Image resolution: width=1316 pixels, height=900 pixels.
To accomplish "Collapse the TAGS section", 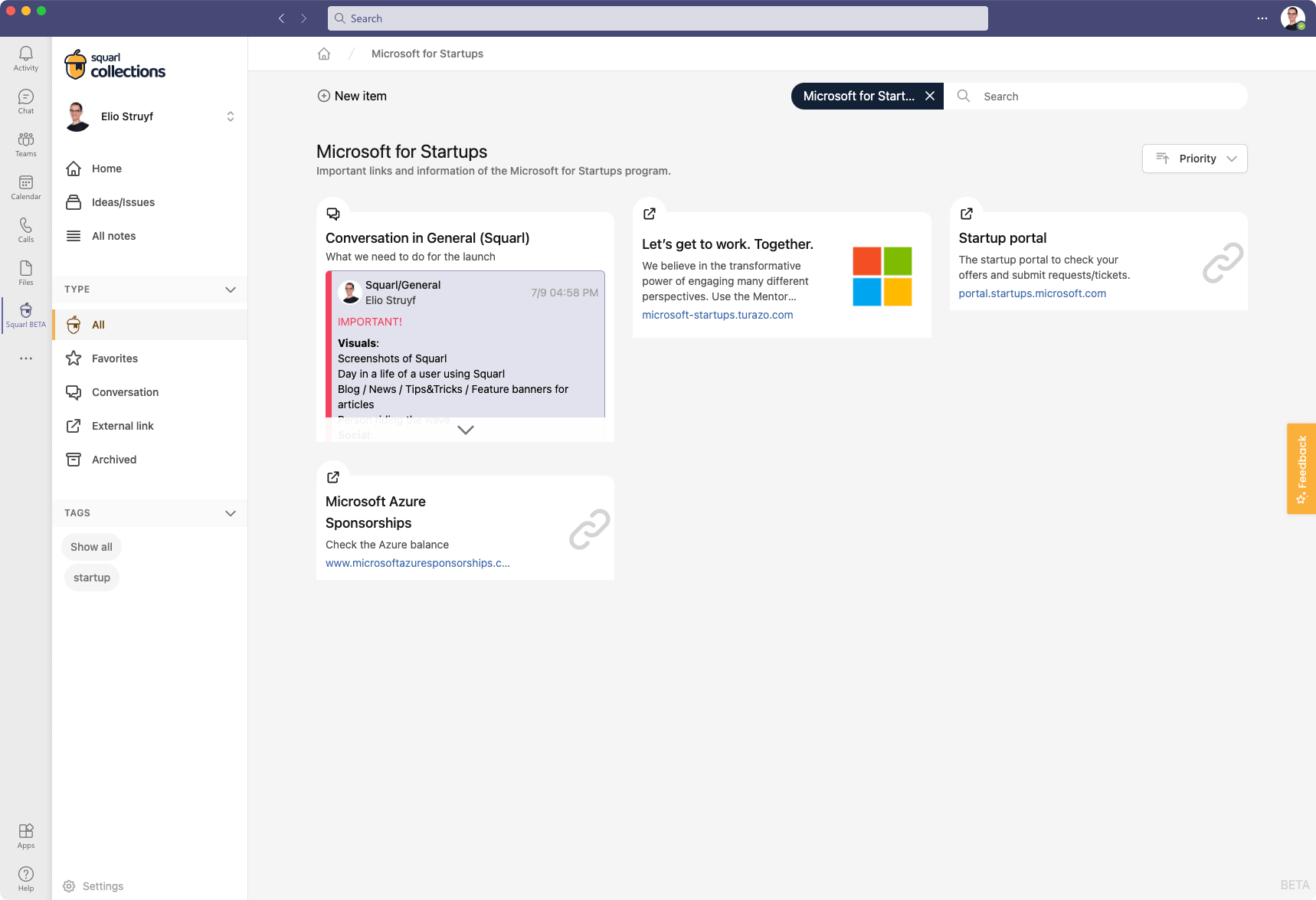I will click(231, 513).
